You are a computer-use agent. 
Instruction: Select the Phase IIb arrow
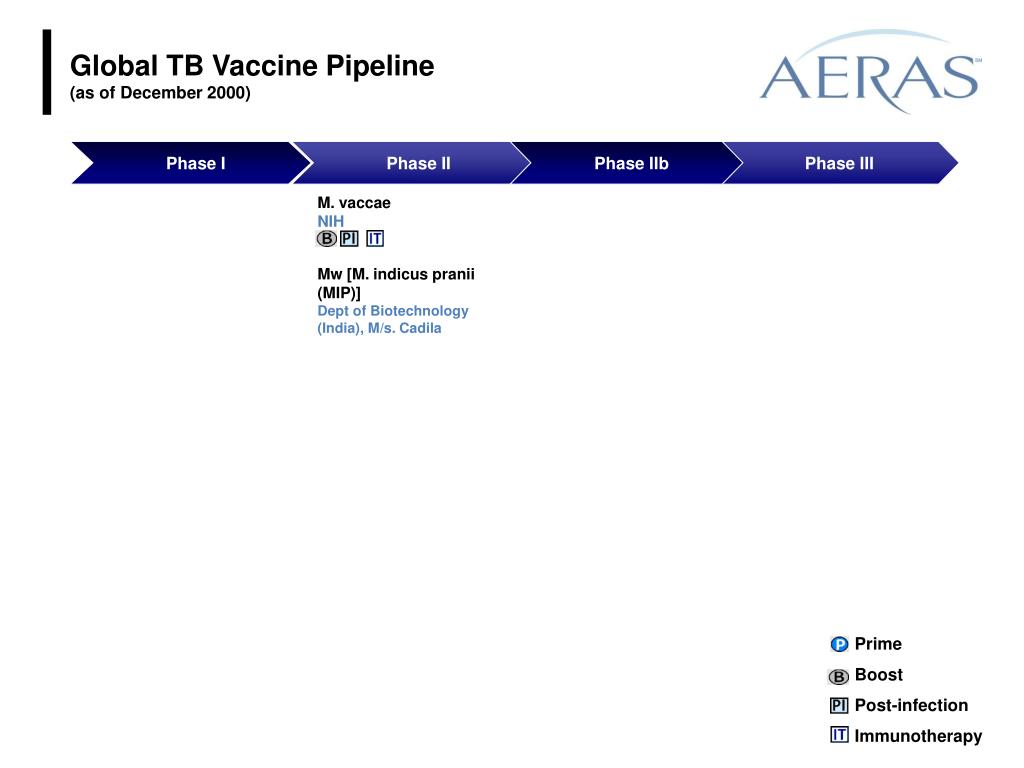(x=627, y=163)
